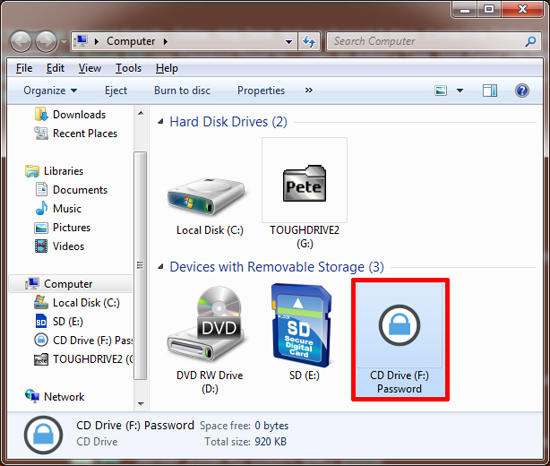Collapse Devices with Removable Storage group
This screenshot has height=466, width=550.
[161, 267]
